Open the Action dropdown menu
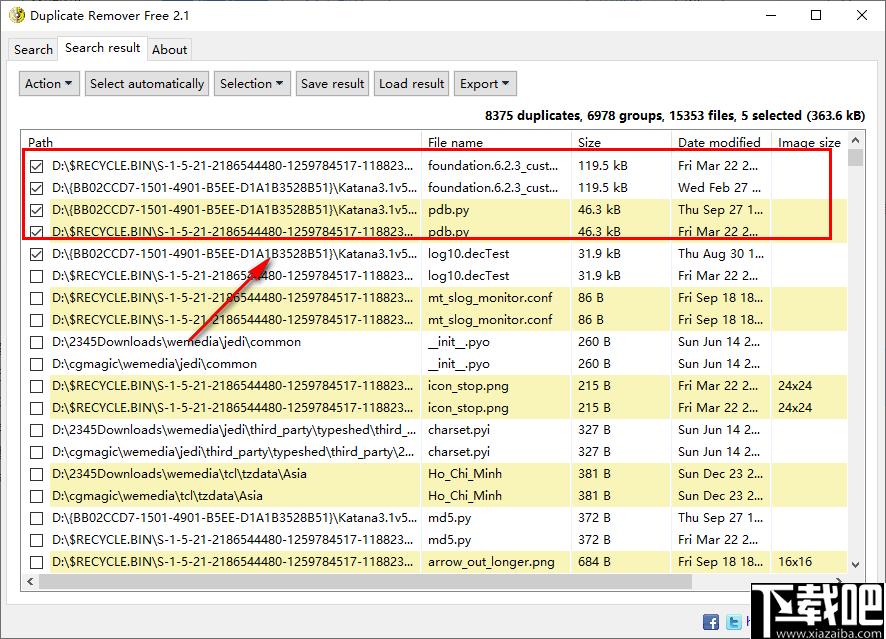886x639 pixels. [x=49, y=84]
